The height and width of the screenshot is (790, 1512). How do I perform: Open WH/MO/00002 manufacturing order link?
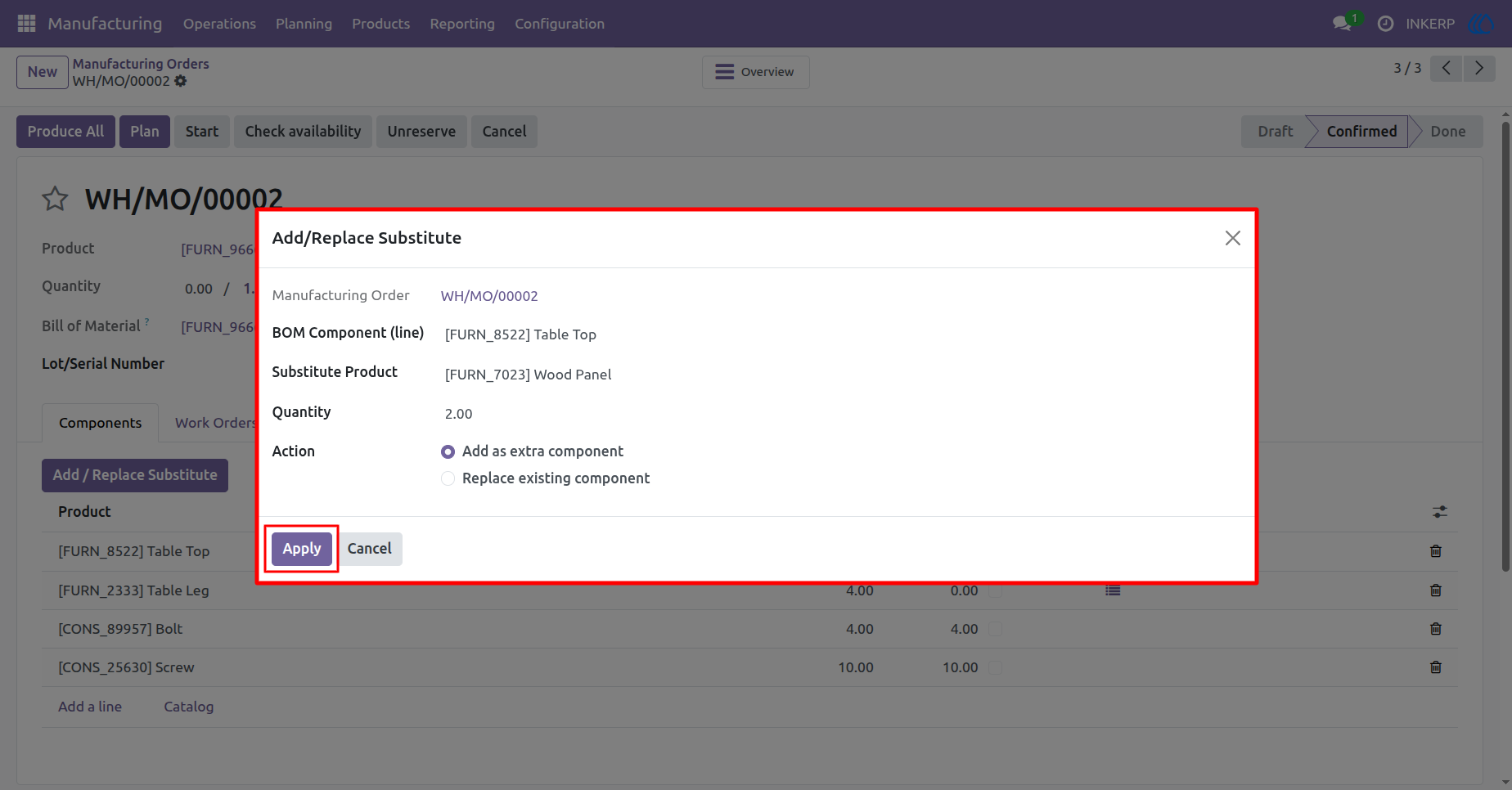[x=489, y=296]
